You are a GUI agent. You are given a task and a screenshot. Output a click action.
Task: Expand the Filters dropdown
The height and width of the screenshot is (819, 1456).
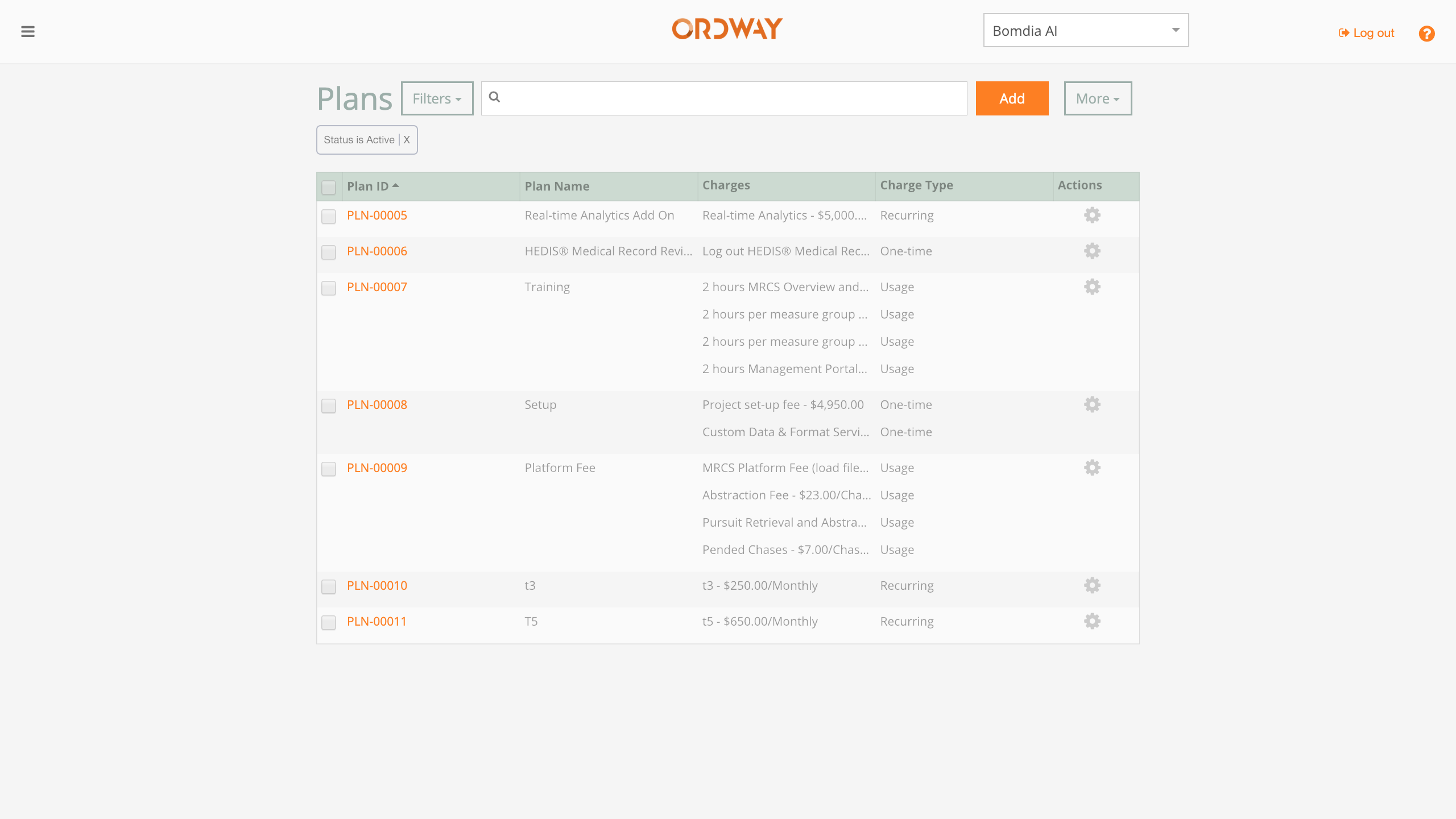coord(437,98)
